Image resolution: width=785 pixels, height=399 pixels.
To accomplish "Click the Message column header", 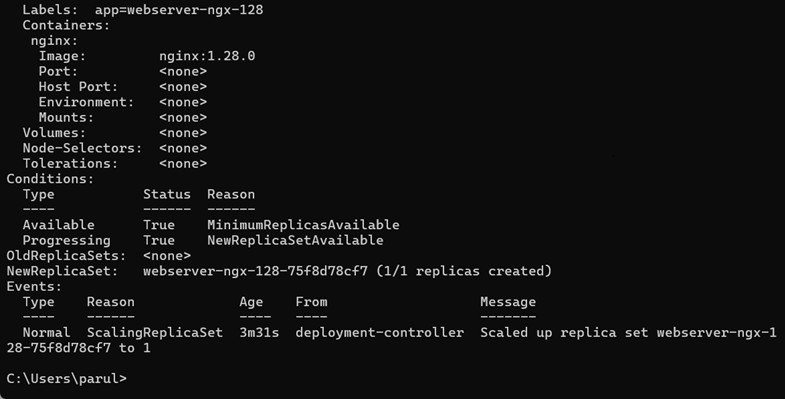I will tap(508, 302).
